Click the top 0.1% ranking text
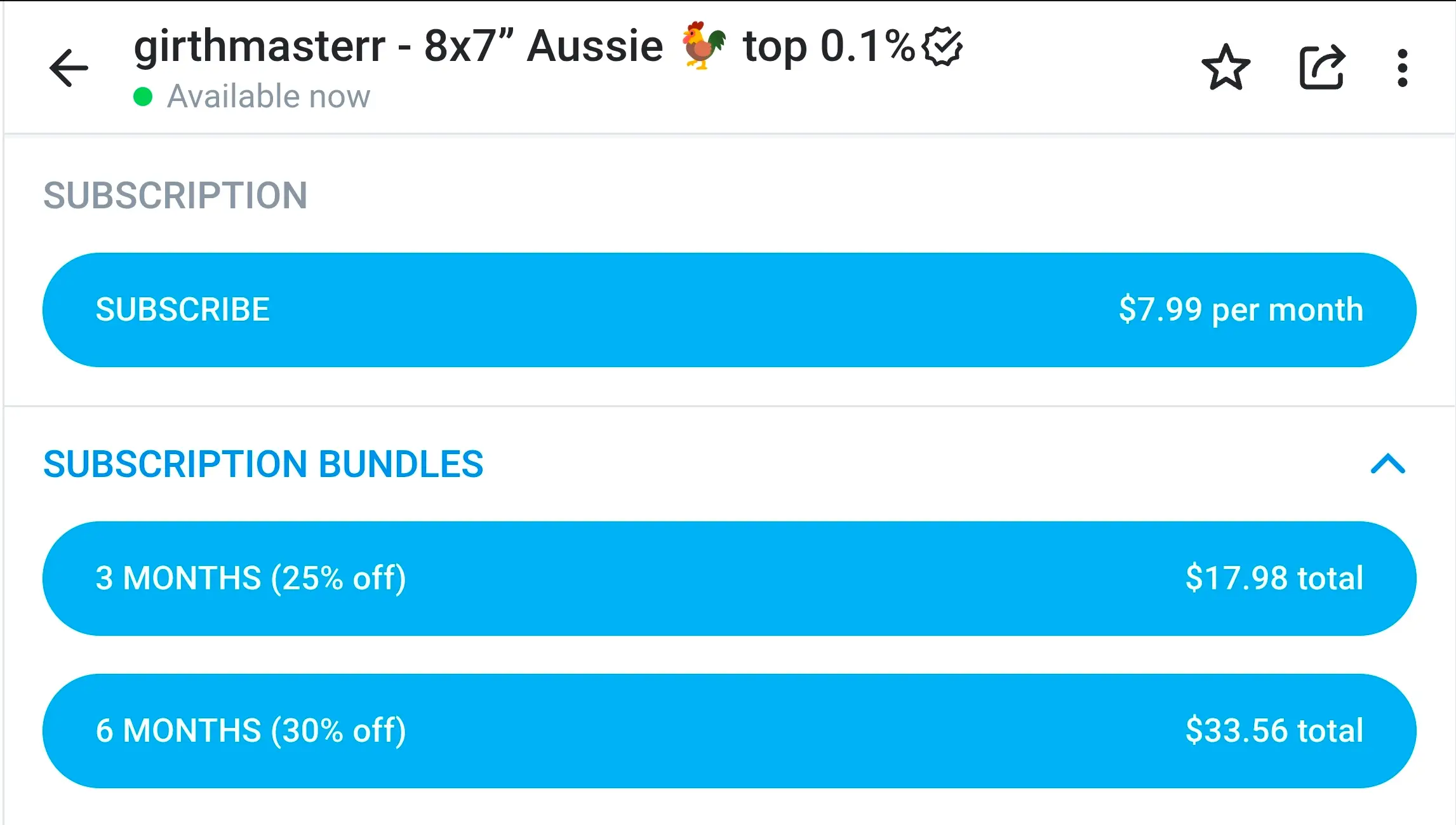This screenshot has height=825, width=1456. tap(828, 46)
